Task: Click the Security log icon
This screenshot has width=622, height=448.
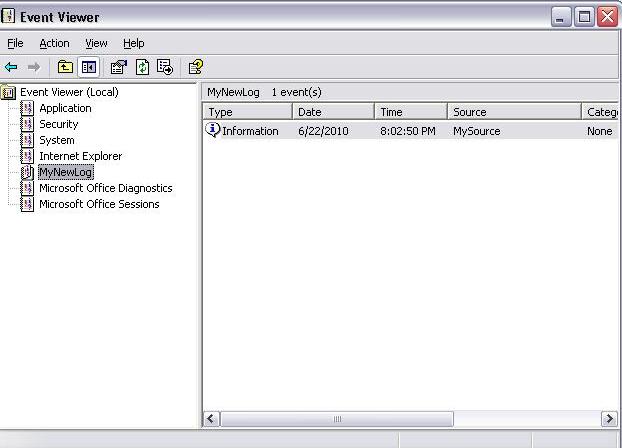Action: 27,124
